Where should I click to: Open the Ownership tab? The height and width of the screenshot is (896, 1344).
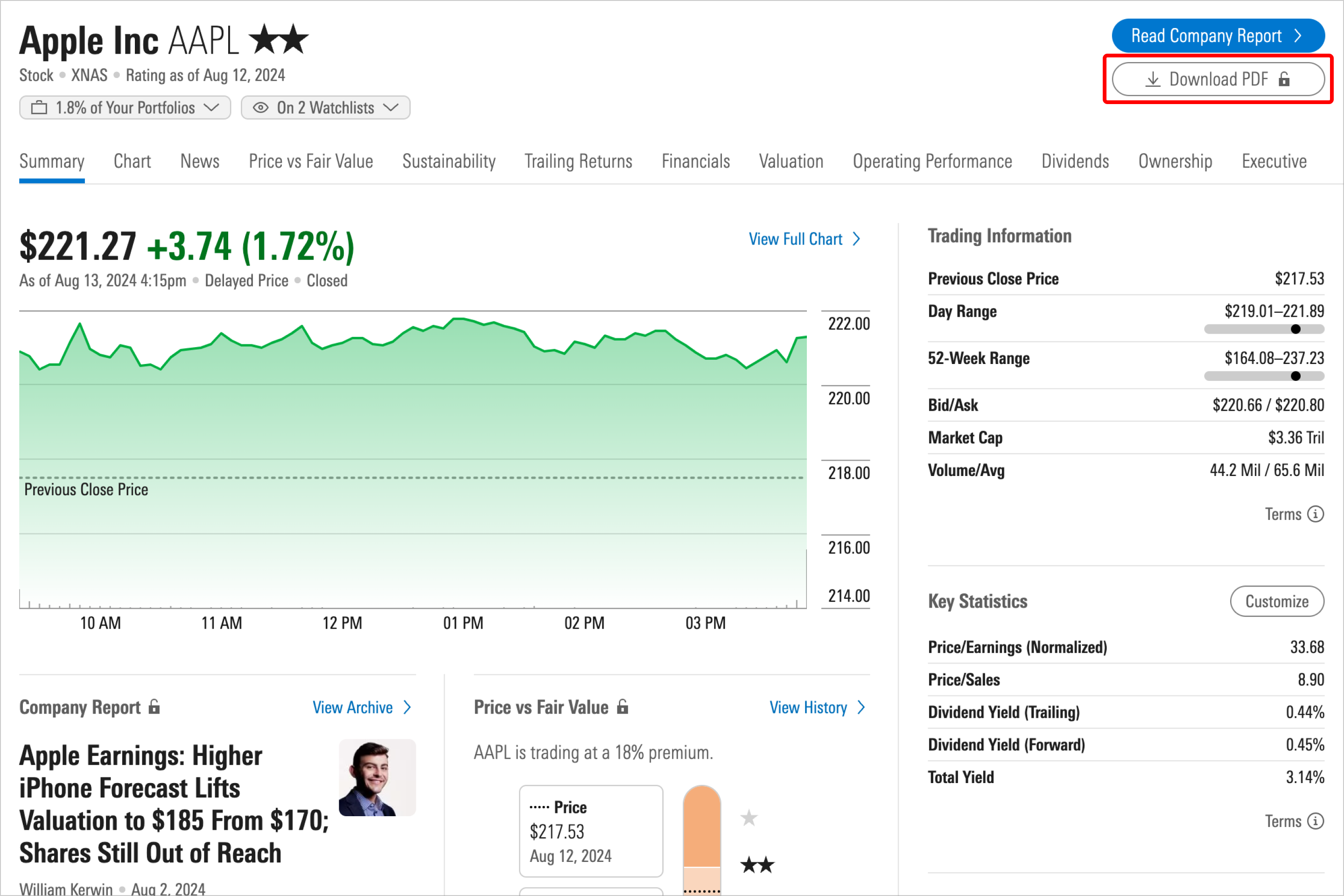[x=1175, y=162]
